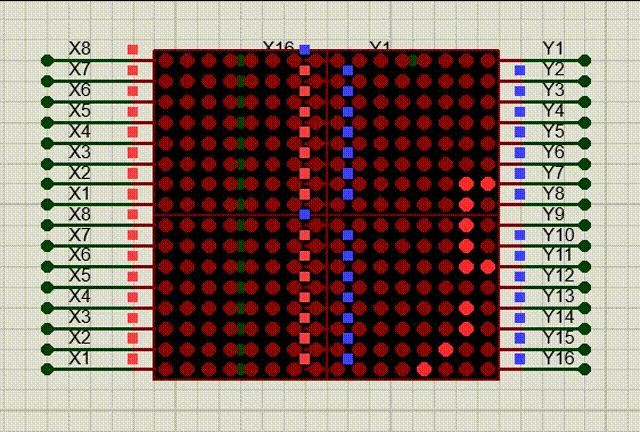Click the green terminal ending the Y12 wire
This screenshot has width=640, height=432.
click(x=585, y=287)
